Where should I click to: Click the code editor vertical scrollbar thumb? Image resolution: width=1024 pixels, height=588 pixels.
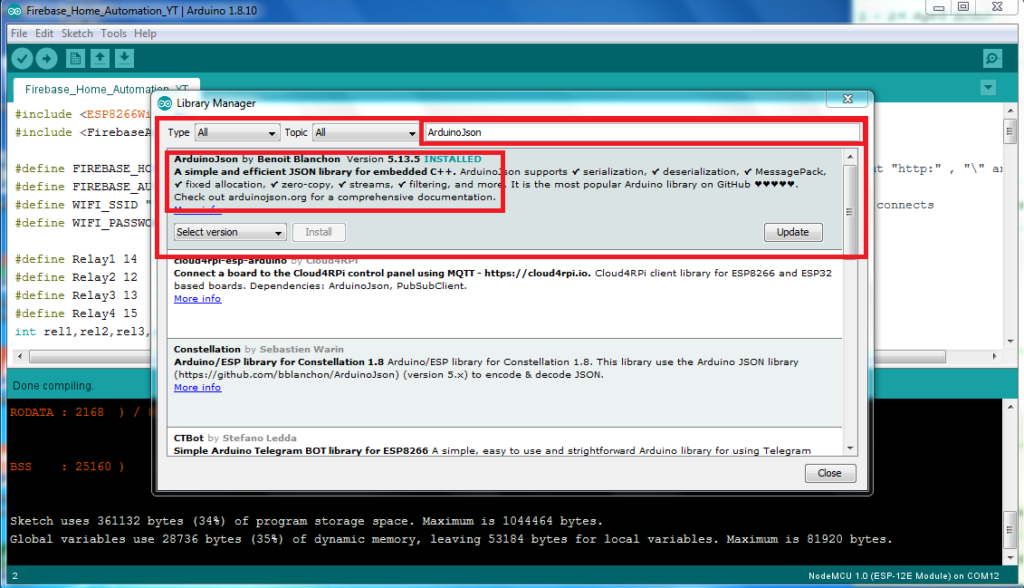(1010, 131)
